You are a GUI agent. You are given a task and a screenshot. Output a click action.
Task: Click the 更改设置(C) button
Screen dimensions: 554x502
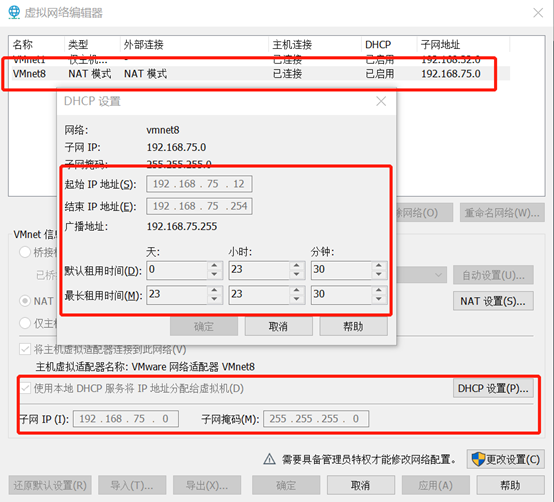[x=506, y=460]
